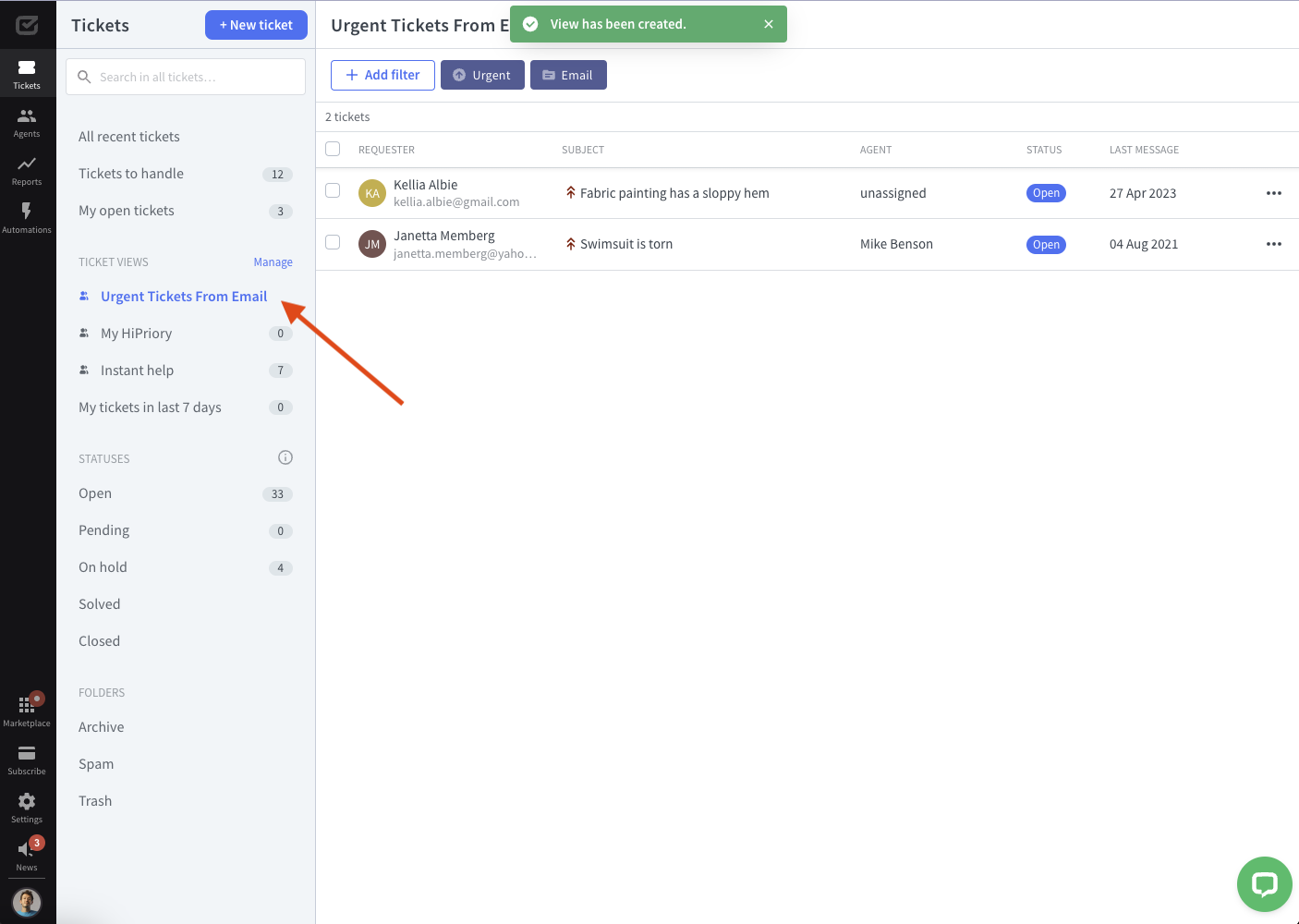Screen dimensions: 1299x924
Task: Click the JM requester avatar
Action: click(x=372, y=244)
